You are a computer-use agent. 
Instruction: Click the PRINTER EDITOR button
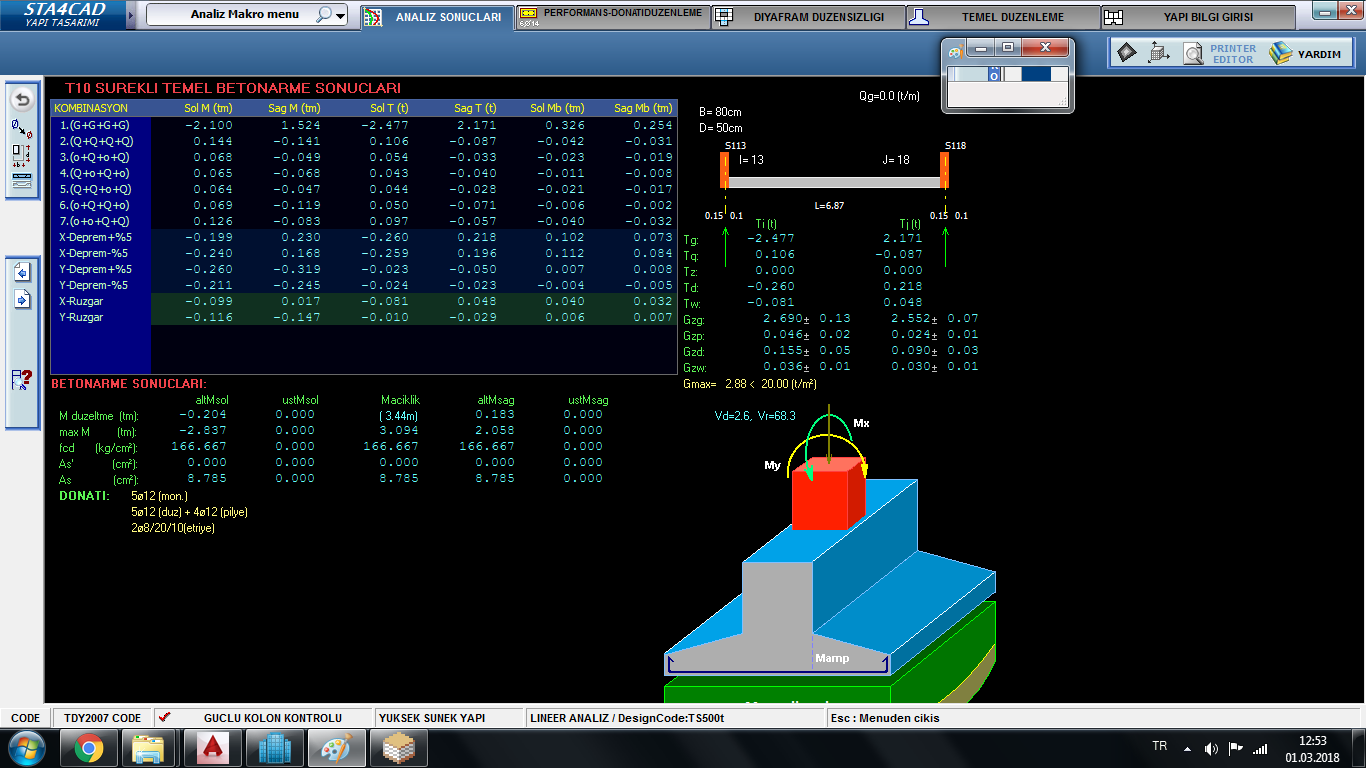[x=1233, y=54]
